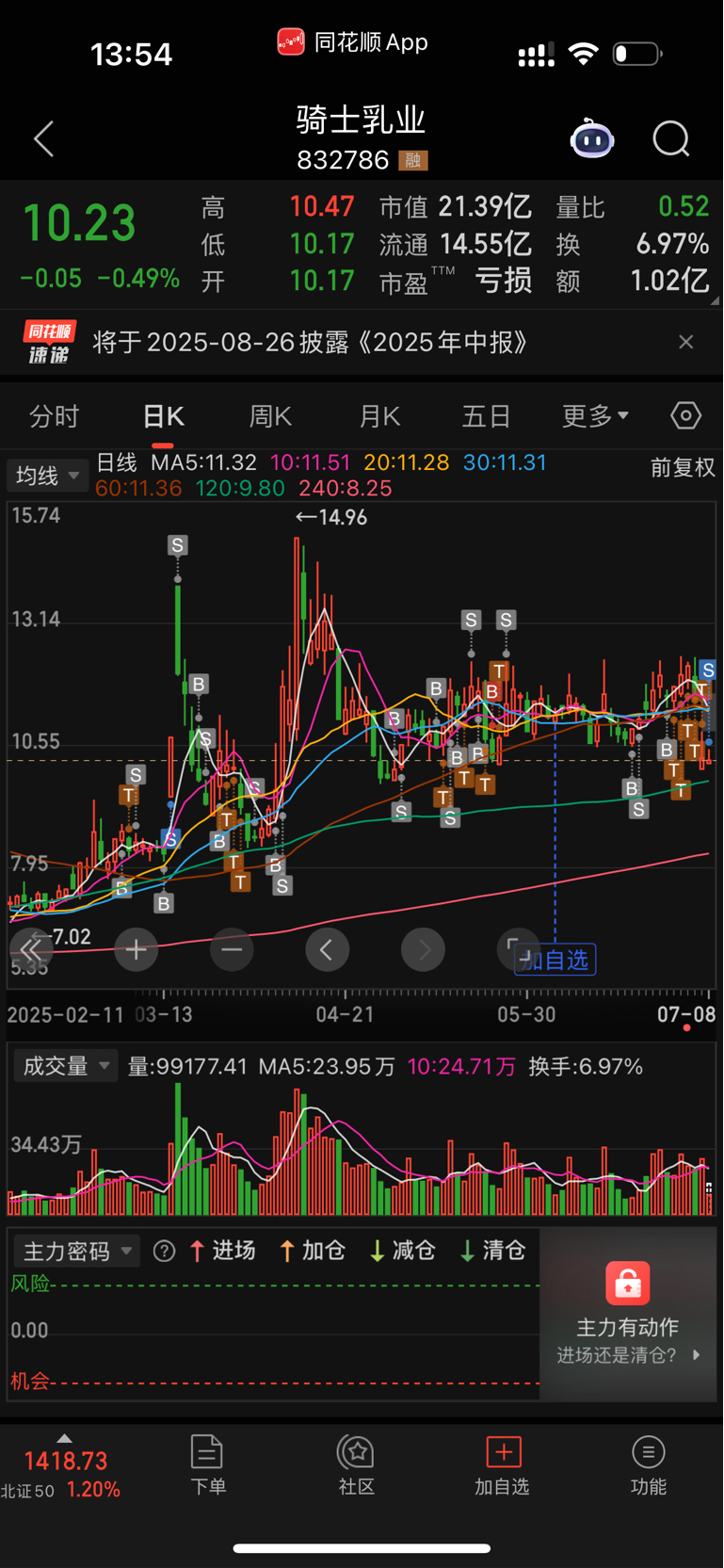Image resolution: width=724 pixels, height=1568 pixels.
Task: Switch to 分时 tab
Action: [54, 416]
